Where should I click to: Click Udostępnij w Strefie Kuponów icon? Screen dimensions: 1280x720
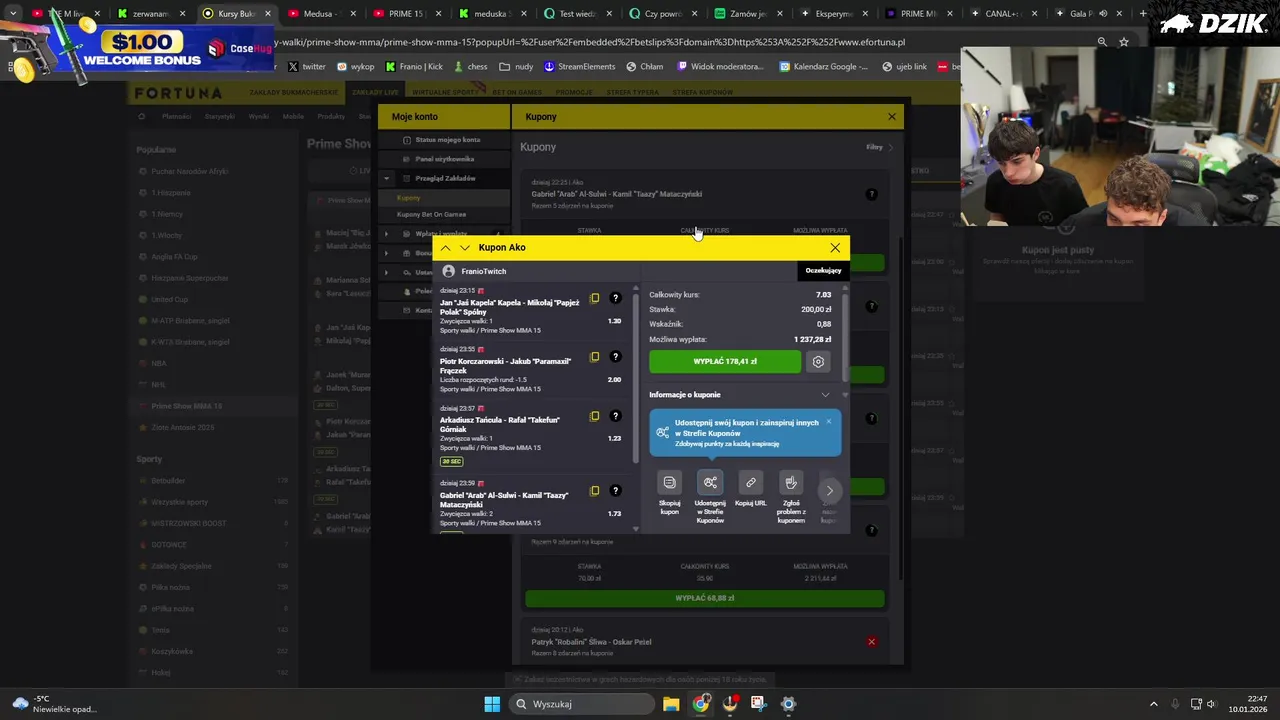[x=710, y=482]
